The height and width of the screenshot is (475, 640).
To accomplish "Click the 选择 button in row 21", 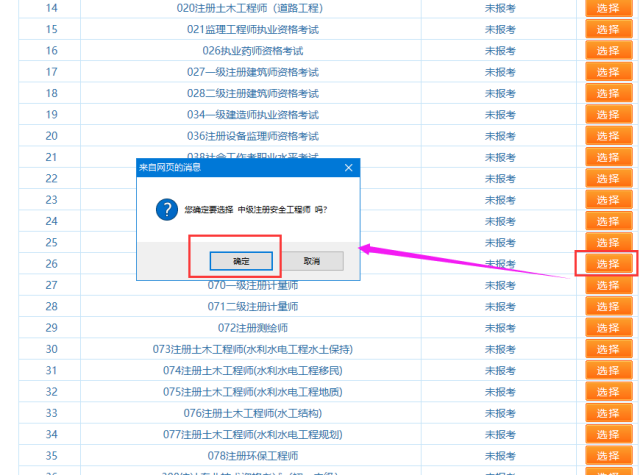I will click(608, 157).
